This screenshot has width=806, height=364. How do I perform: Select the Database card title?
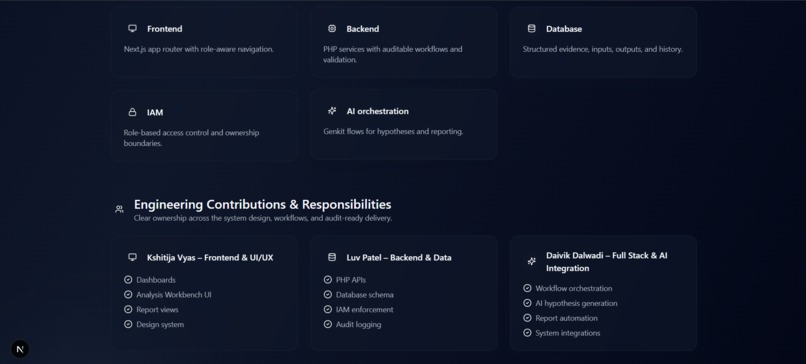(x=564, y=29)
